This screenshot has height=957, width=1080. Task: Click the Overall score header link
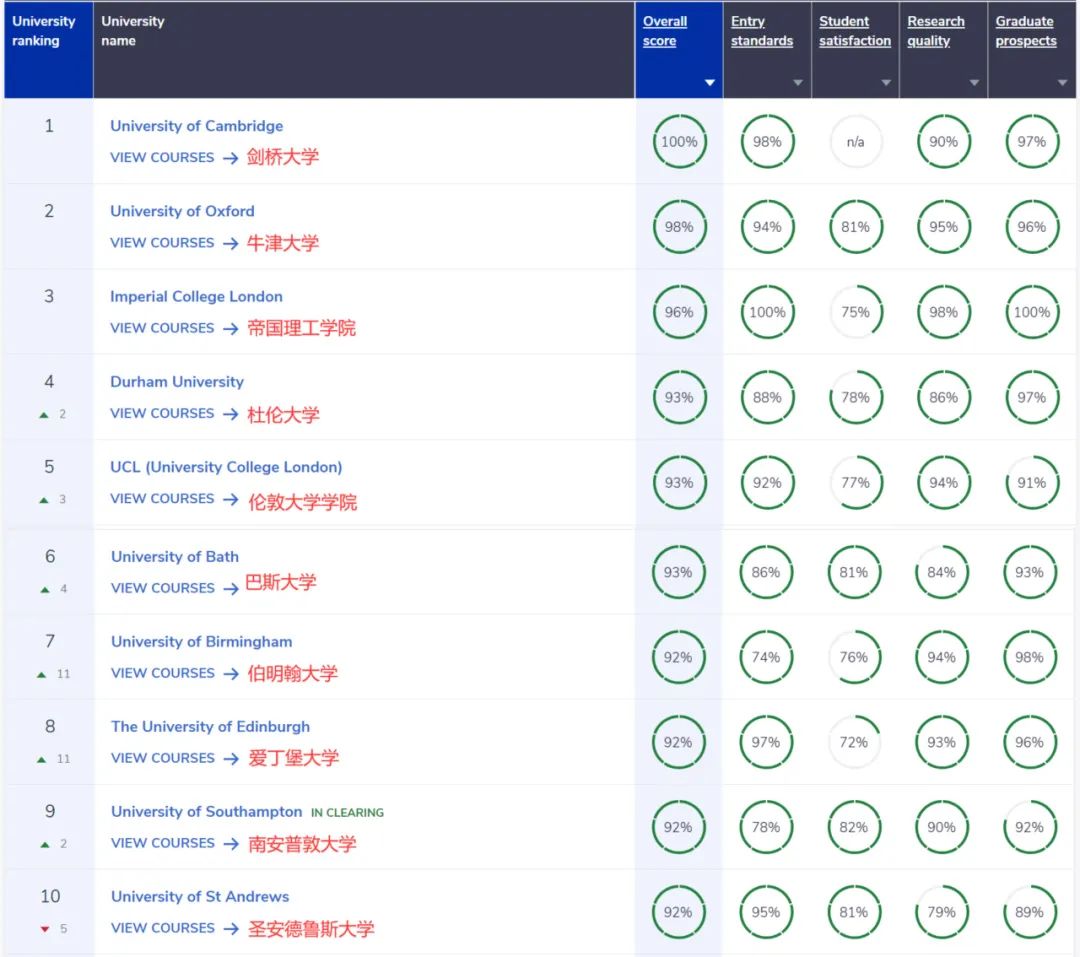click(x=665, y=31)
